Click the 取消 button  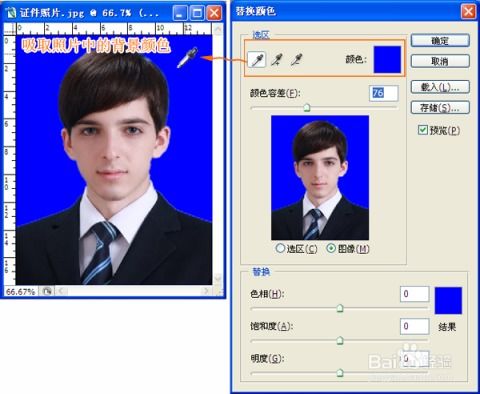[x=440, y=61]
